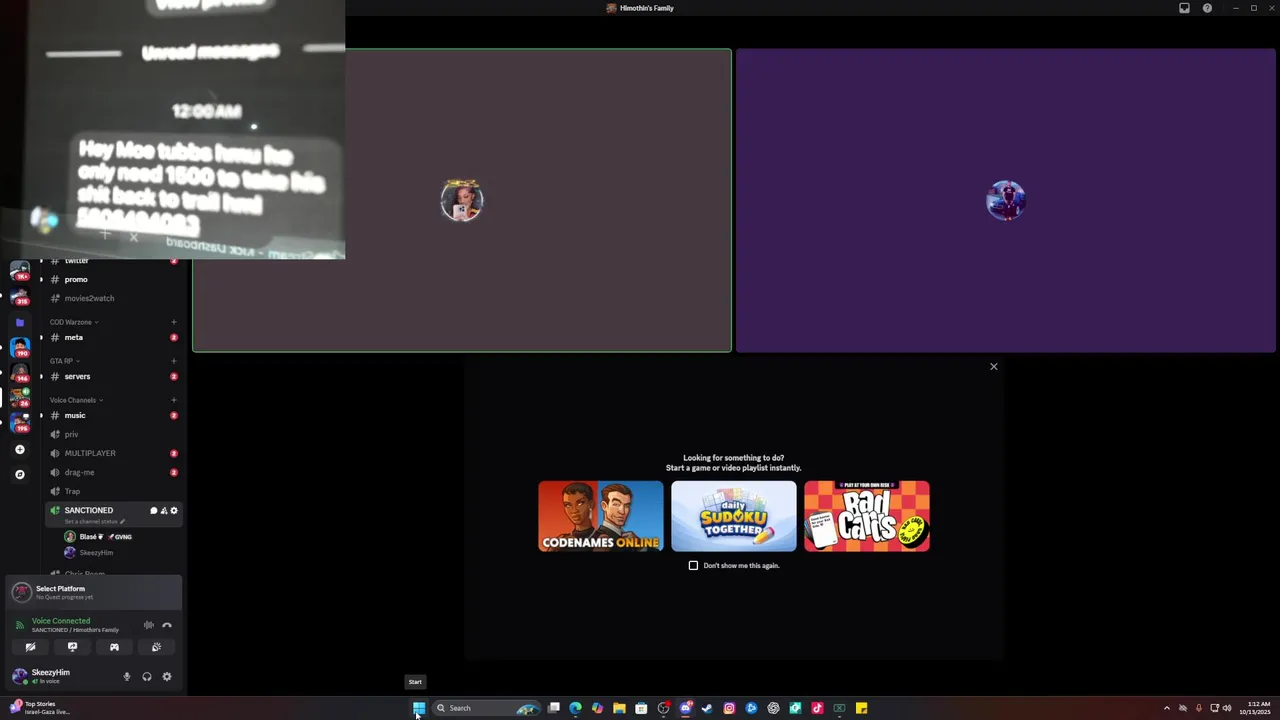Launch Bad Calls activity

[x=867, y=516]
